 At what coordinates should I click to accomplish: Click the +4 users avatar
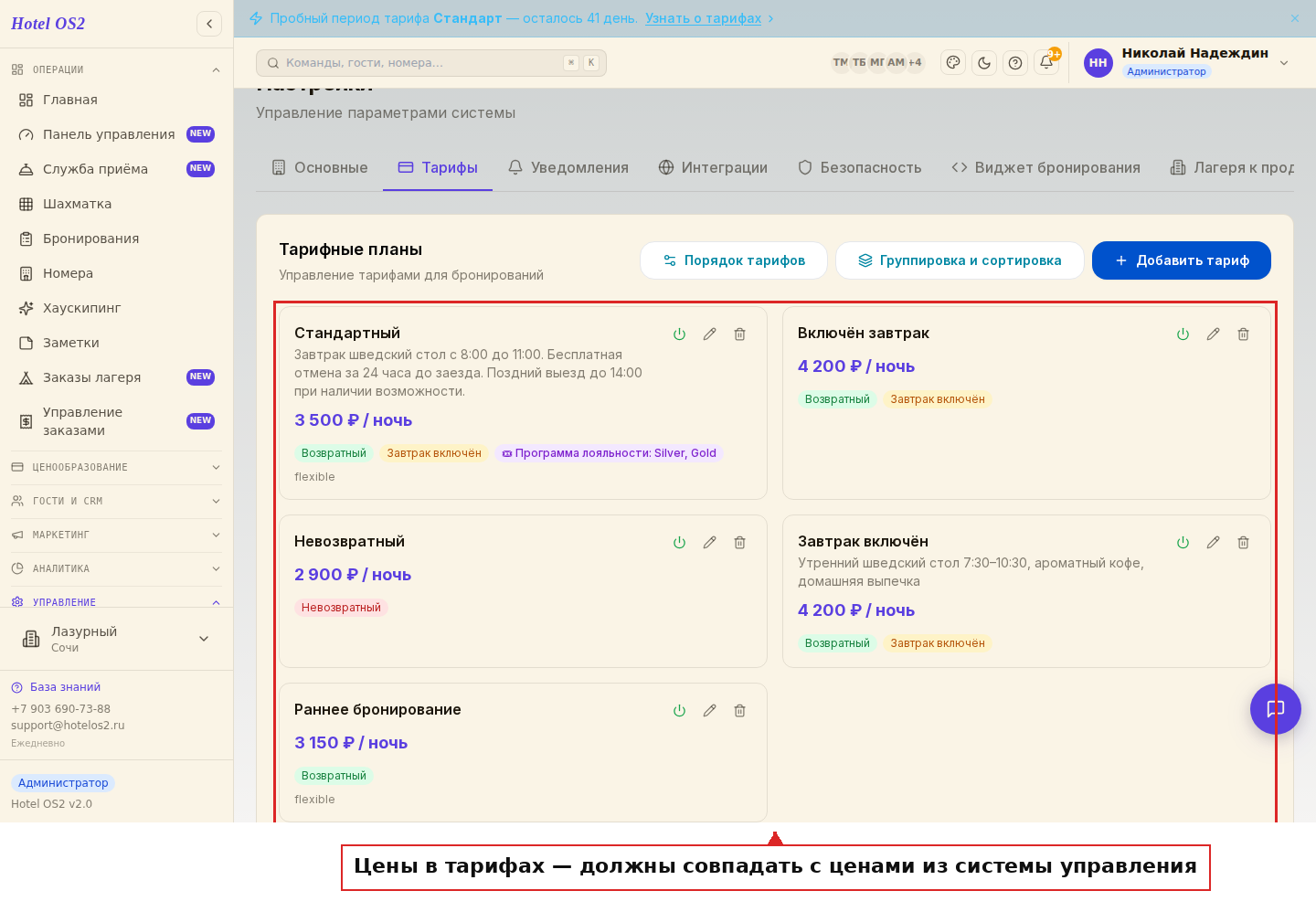[915, 63]
